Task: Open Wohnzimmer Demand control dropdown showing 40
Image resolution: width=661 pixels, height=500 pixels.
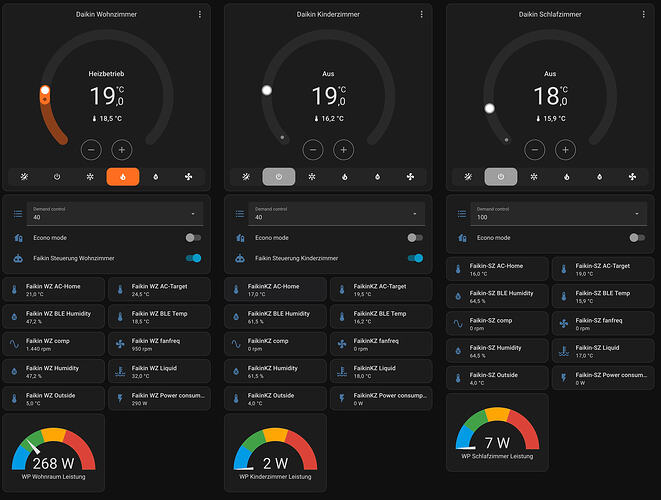Action: pos(115,213)
